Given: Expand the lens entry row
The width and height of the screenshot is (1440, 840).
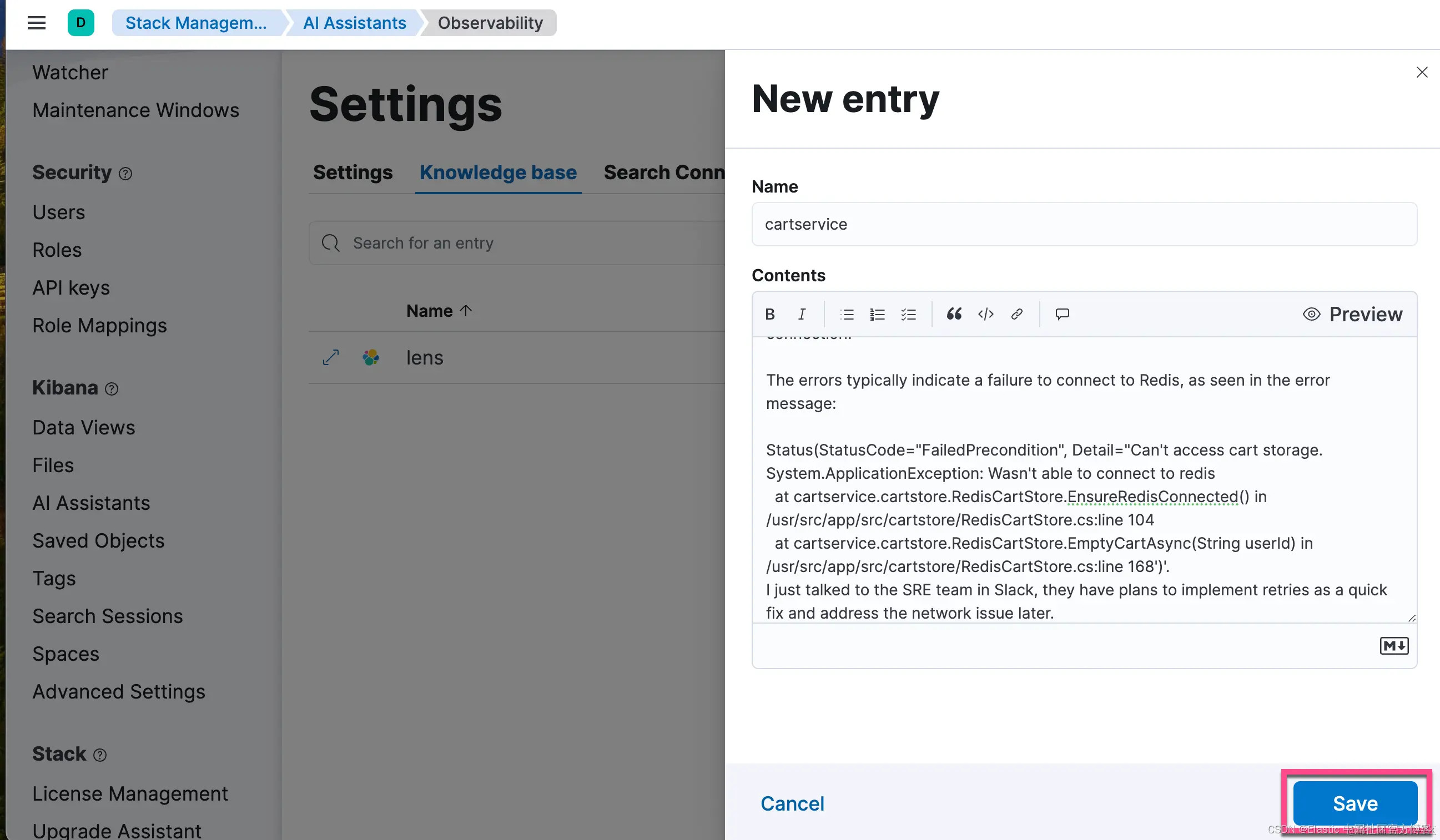Looking at the screenshot, I should coord(331,357).
